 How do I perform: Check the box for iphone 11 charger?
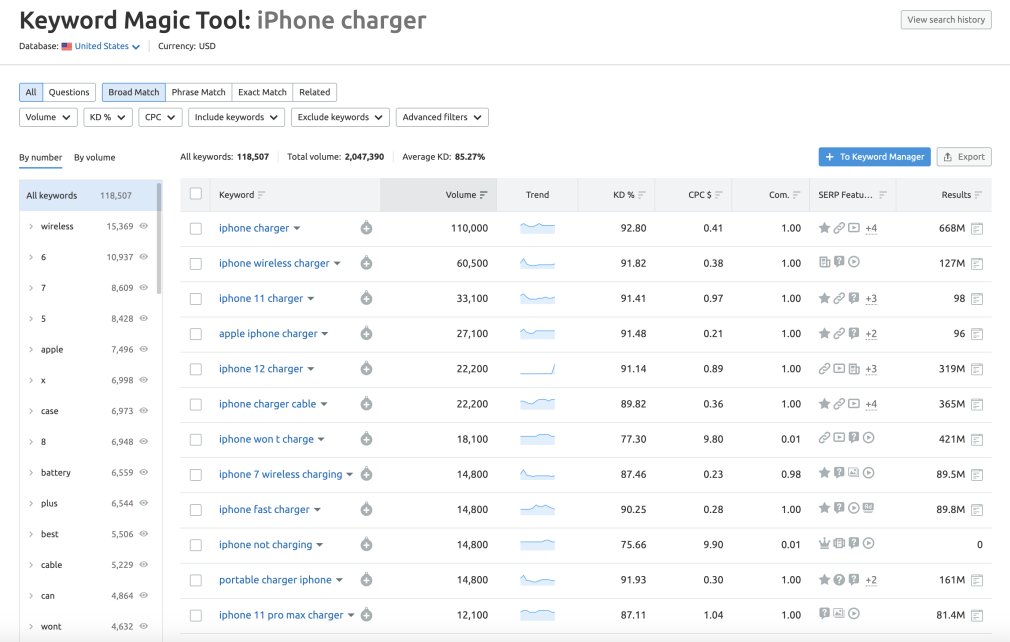pyautogui.click(x=196, y=299)
